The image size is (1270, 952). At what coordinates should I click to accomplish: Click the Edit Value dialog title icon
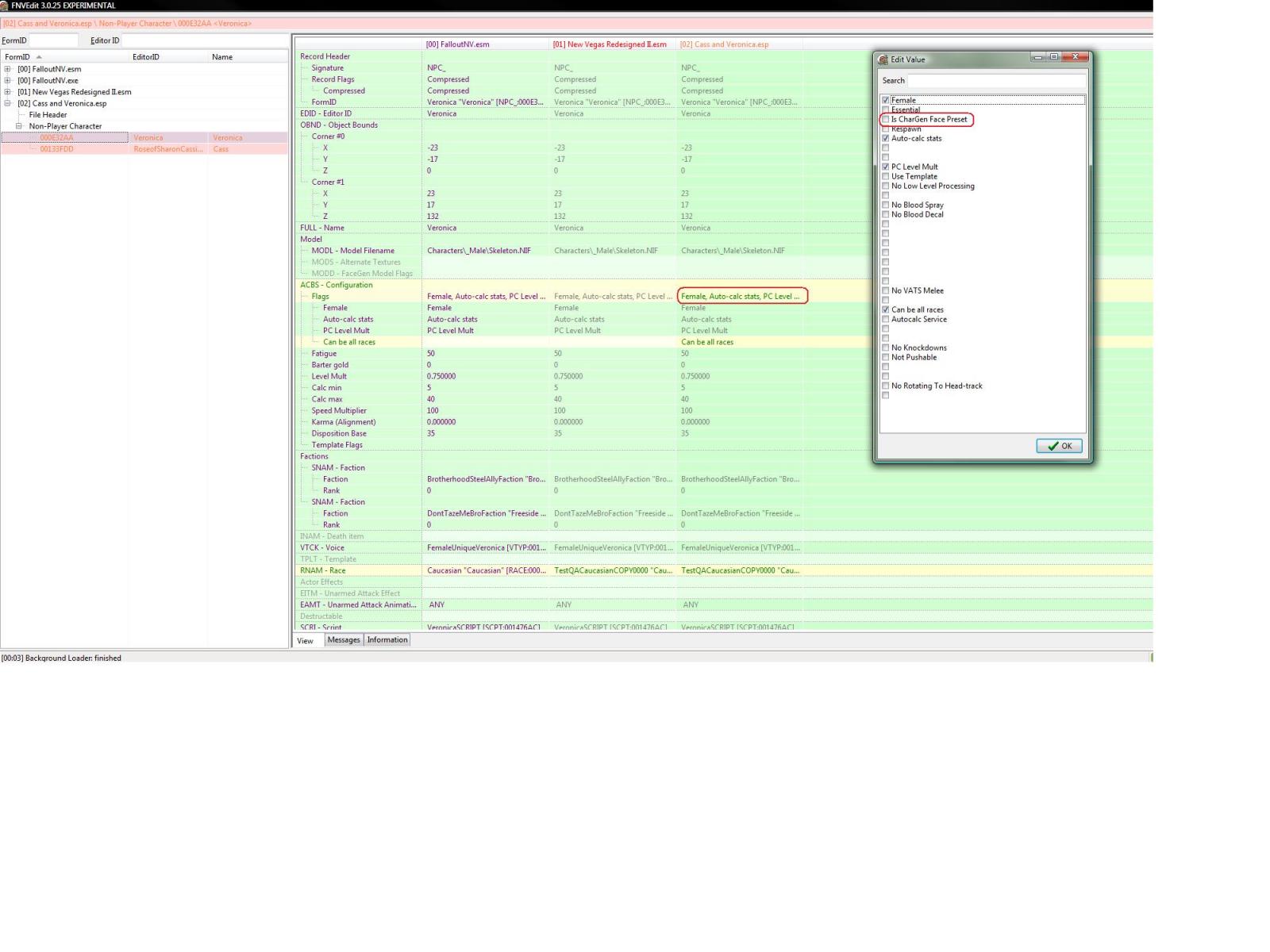pyautogui.click(x=883, y=59)
